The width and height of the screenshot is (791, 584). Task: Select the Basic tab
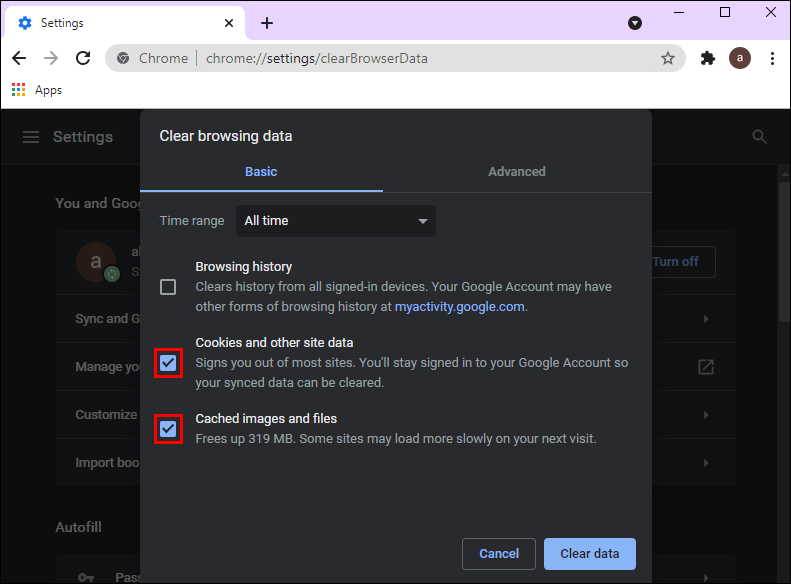coord(261,172)
